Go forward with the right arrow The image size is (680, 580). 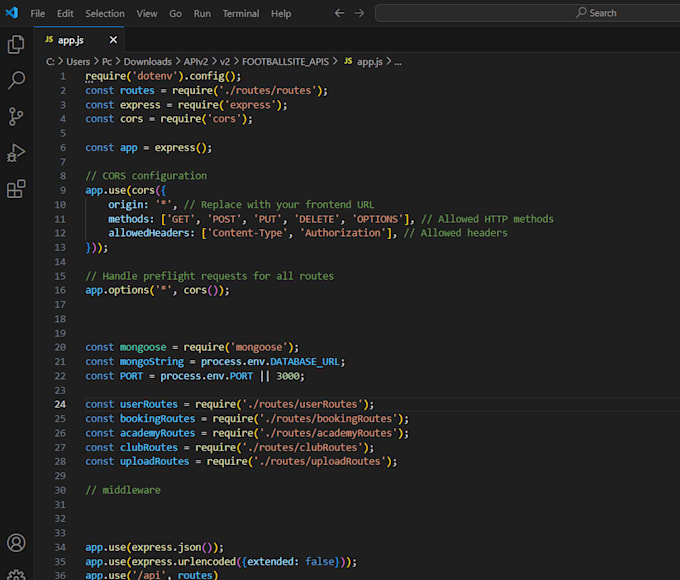(359, 13)
